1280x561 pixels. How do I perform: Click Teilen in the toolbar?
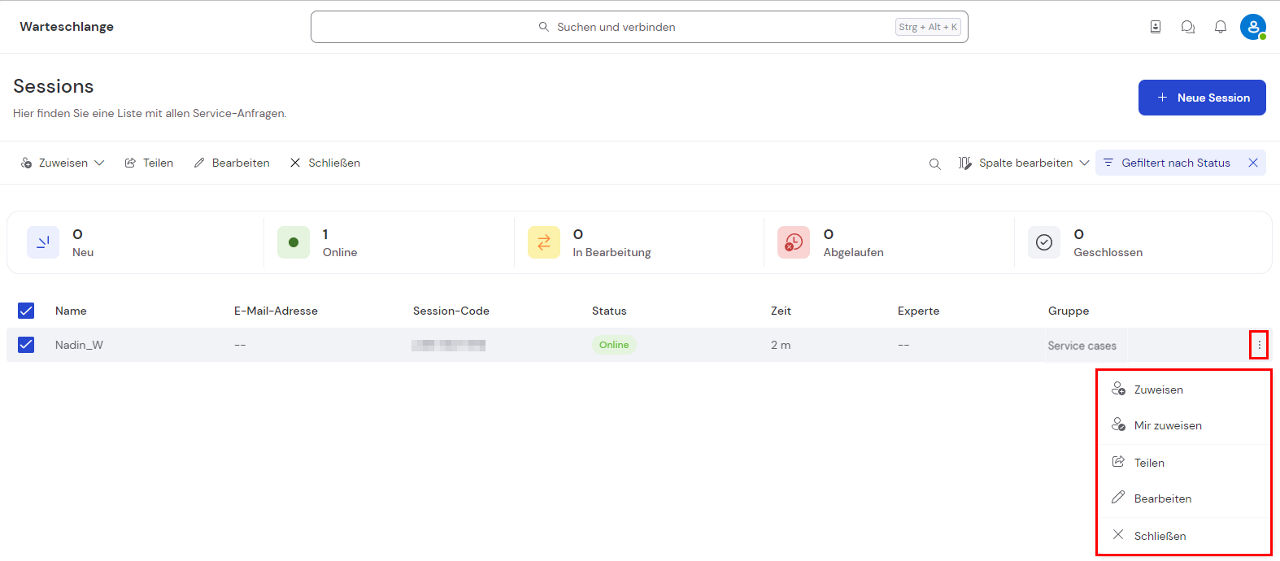click(148, 163)
